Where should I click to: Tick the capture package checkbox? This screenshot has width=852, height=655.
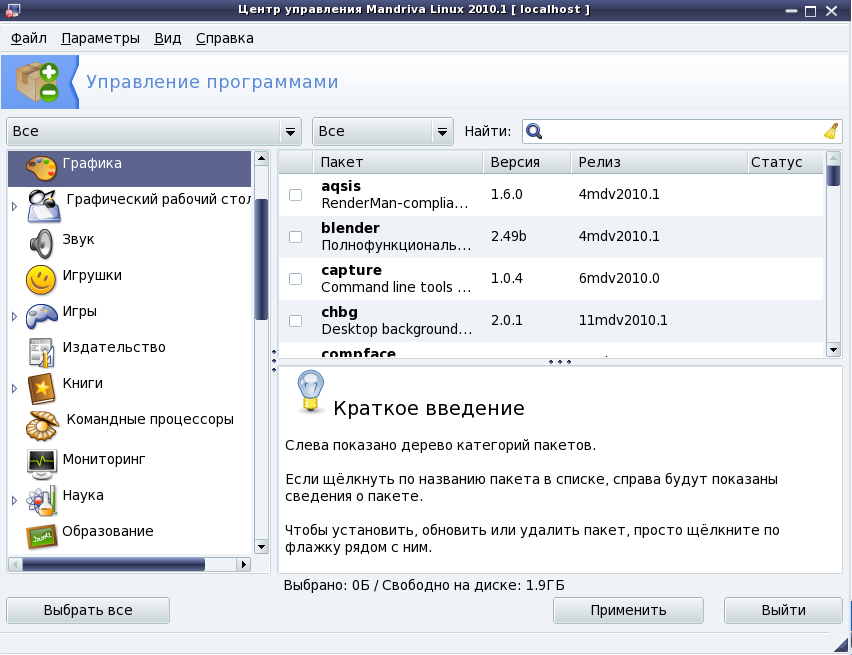(296, 279)
